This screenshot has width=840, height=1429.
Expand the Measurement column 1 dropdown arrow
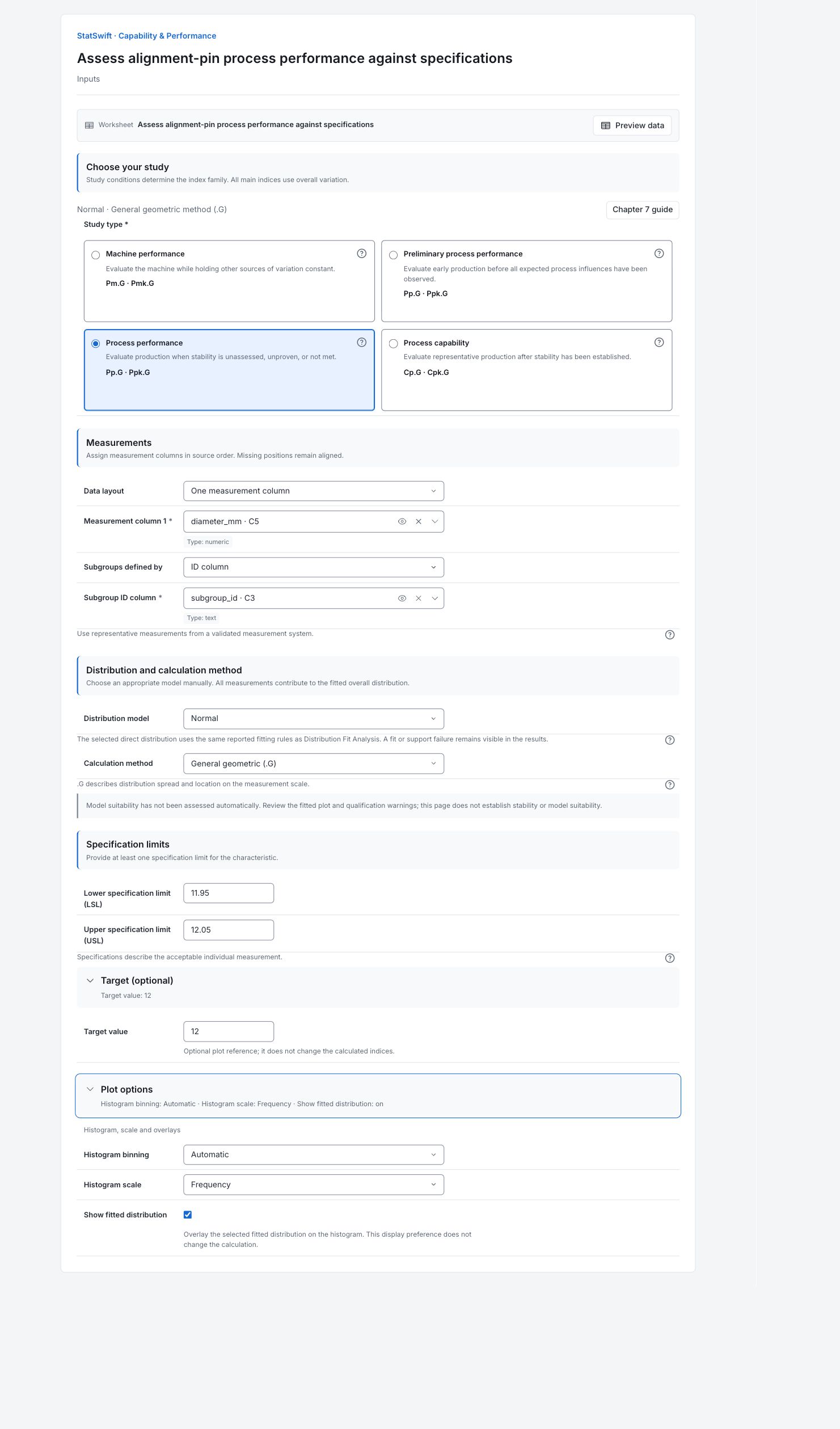(x=435, y=521)
